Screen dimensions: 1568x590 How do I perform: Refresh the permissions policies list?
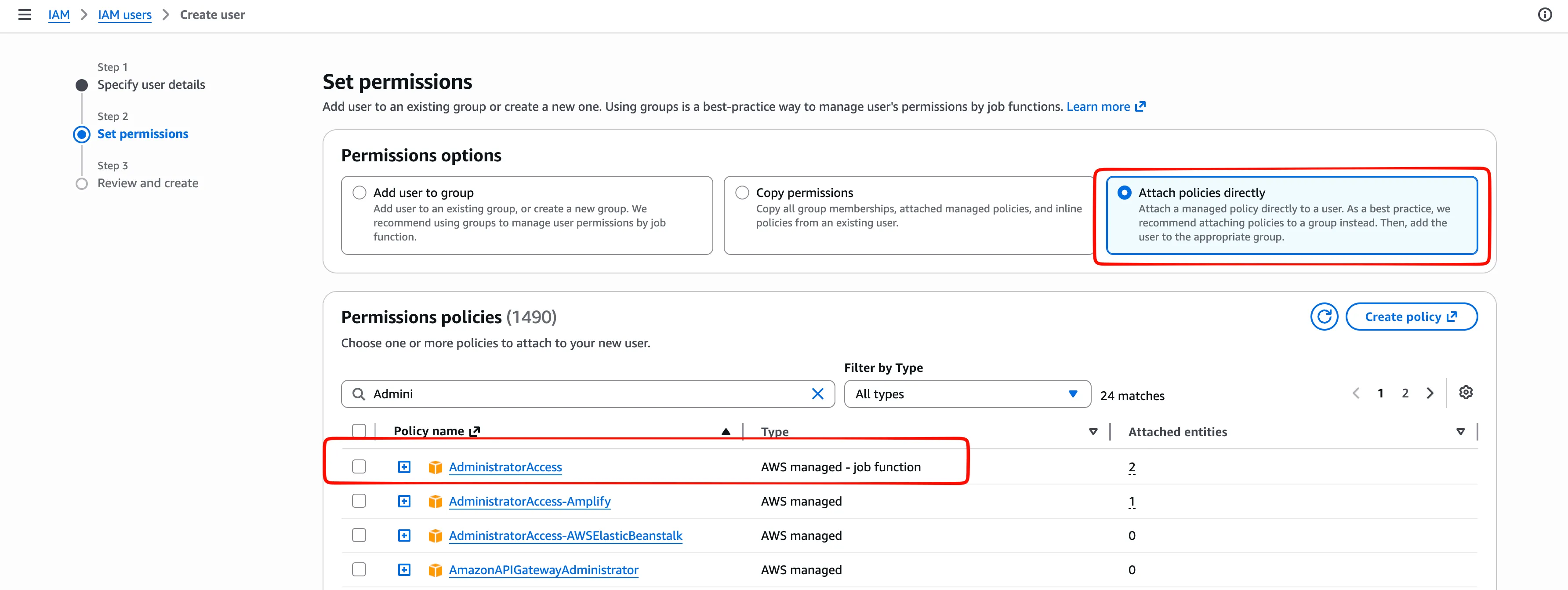1324,317
